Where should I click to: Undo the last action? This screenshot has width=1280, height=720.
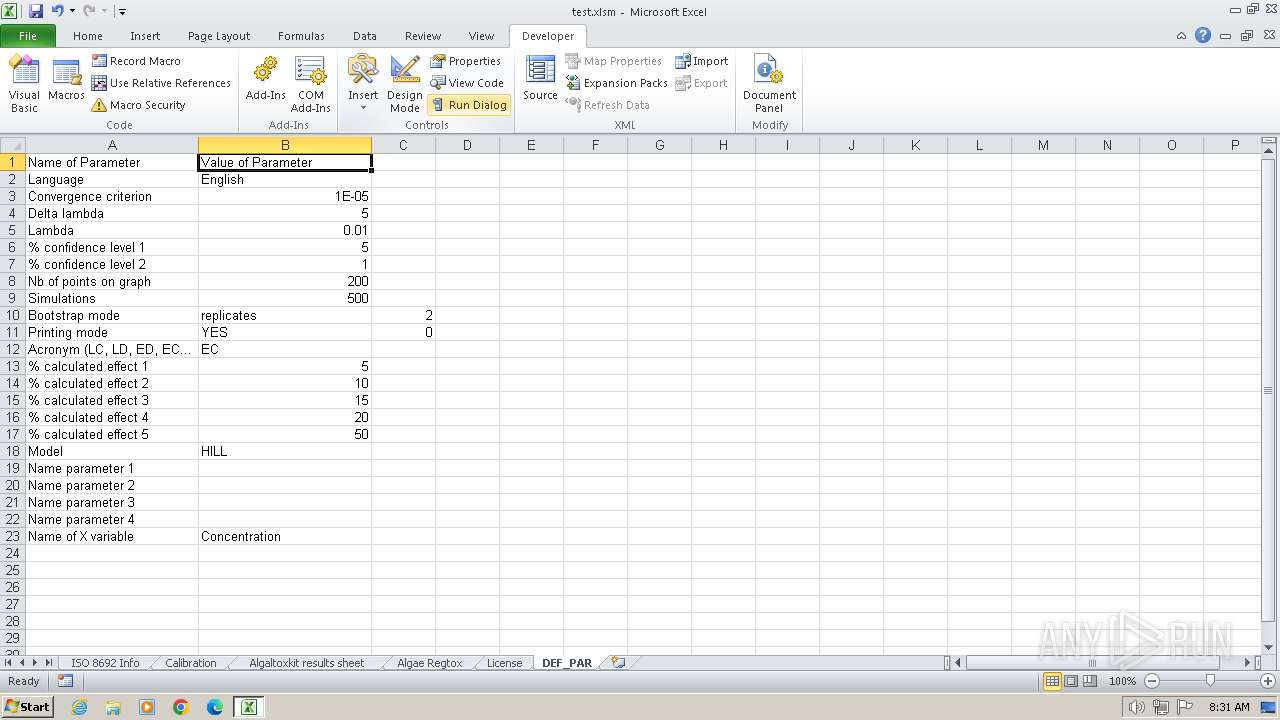point(57,11)
